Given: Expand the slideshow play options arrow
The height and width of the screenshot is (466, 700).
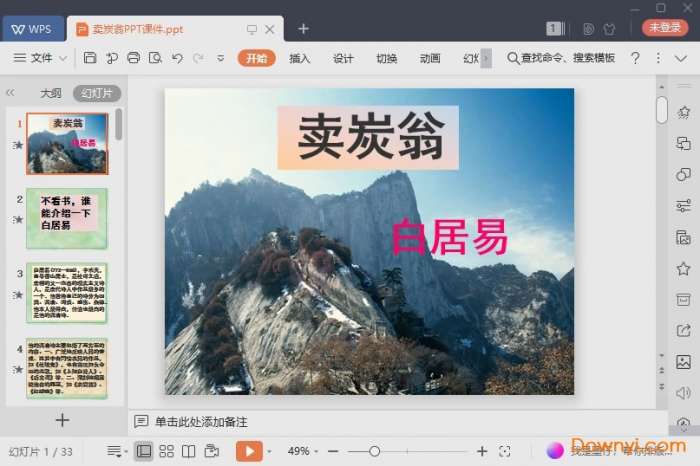Looking at the screenshot, I should click(x=269, y=452).
